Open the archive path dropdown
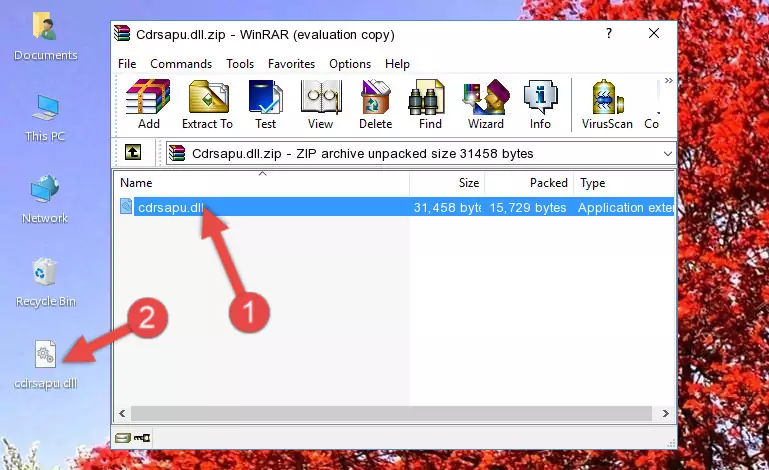Viewport: 769px width, 470px height. tap(667, 154)
